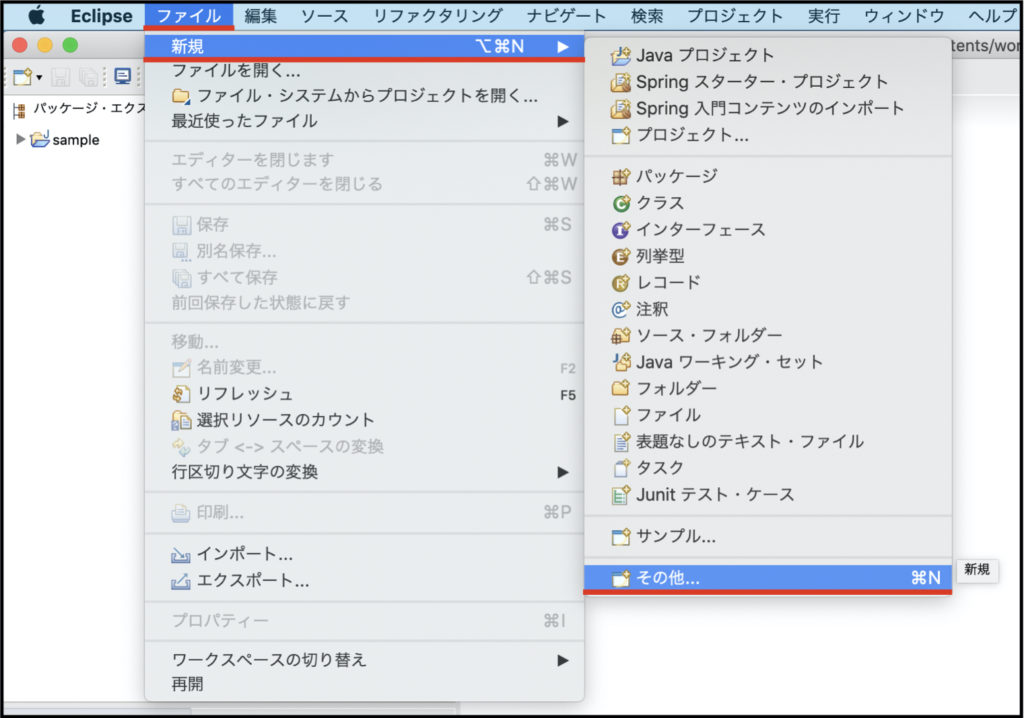Image resolution: width=1024 pixels, height=718 pixels.
Task: Click the Junit テスト・ケース icon
Action: pyautogui.click(x=620, y=495)
